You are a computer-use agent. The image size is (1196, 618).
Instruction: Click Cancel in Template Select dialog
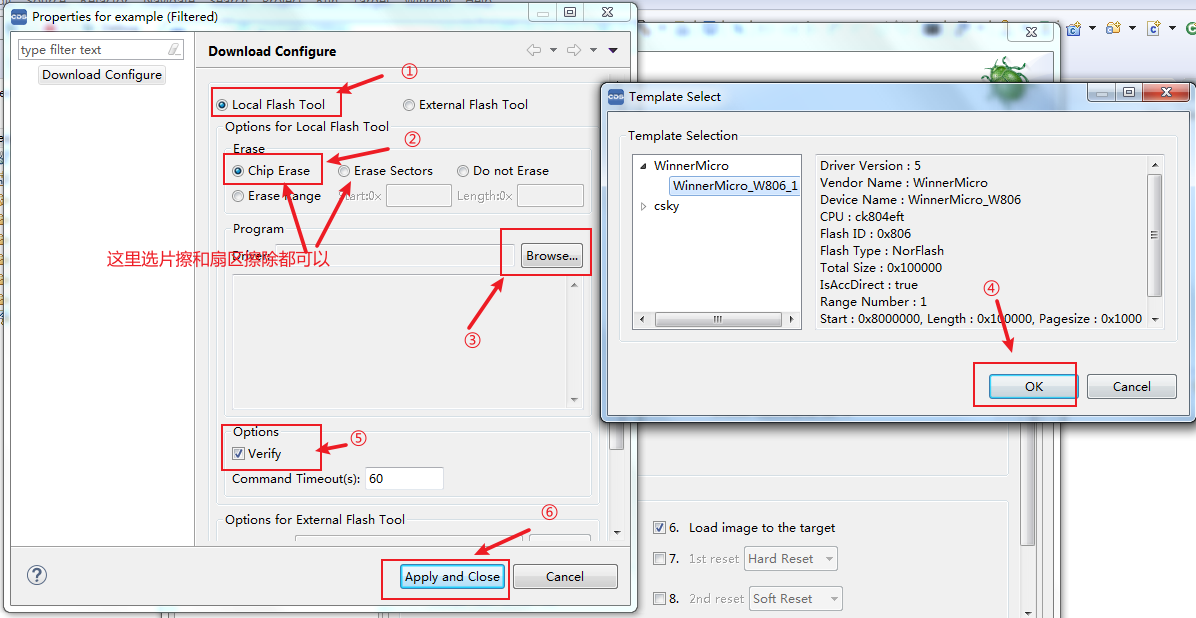1131,387
